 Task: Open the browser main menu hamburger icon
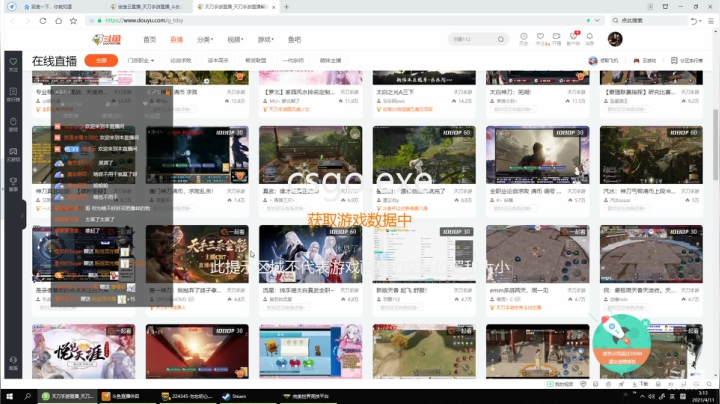pyautogui.click(x=711, y=21)
